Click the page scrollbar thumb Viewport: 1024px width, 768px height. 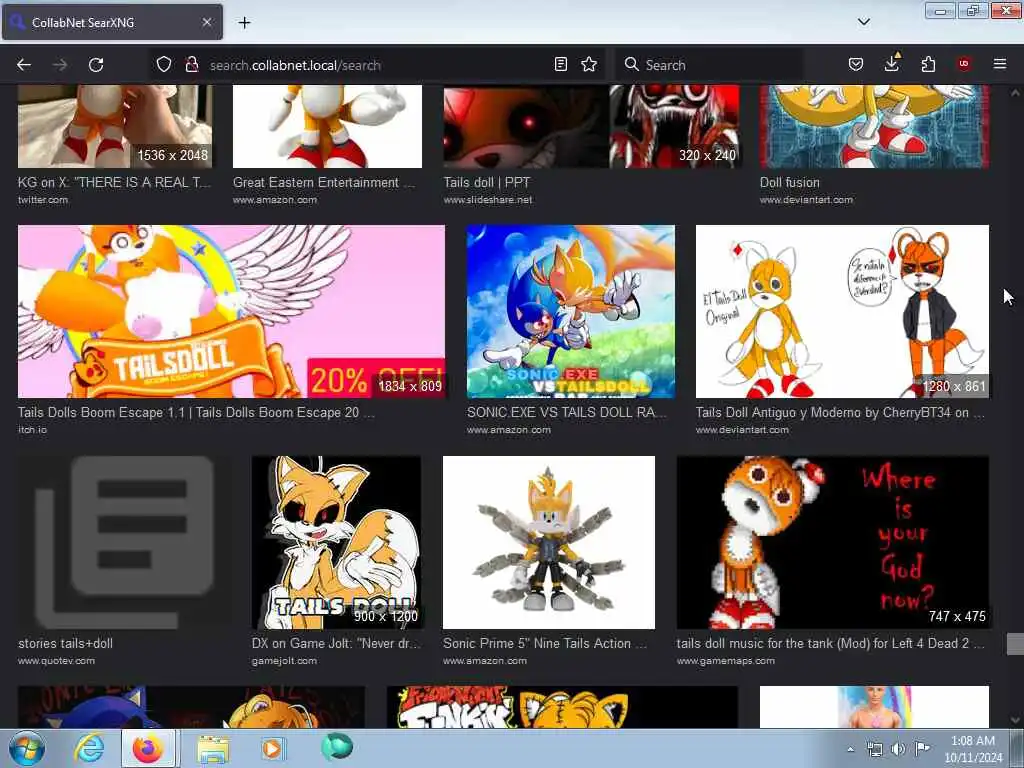tap(1015, 643)
